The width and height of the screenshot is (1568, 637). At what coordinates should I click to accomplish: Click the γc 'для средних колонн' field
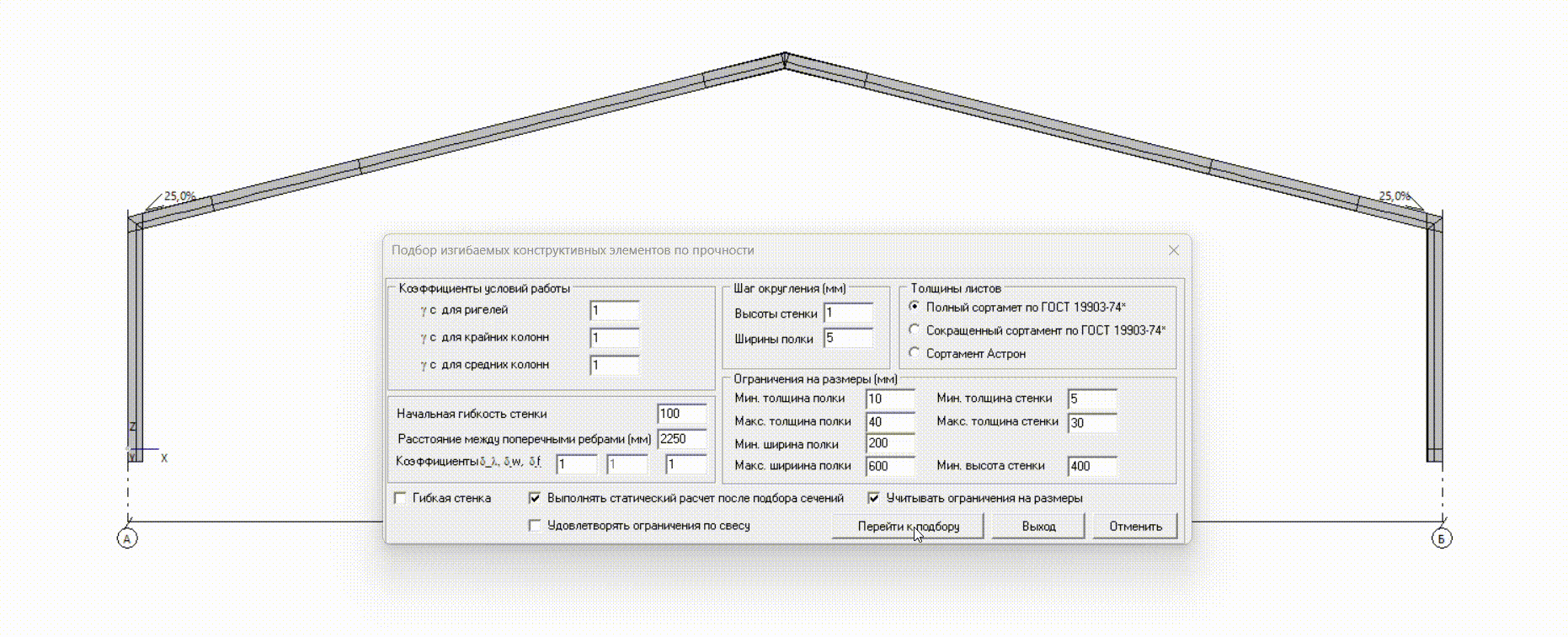[614, 366]
